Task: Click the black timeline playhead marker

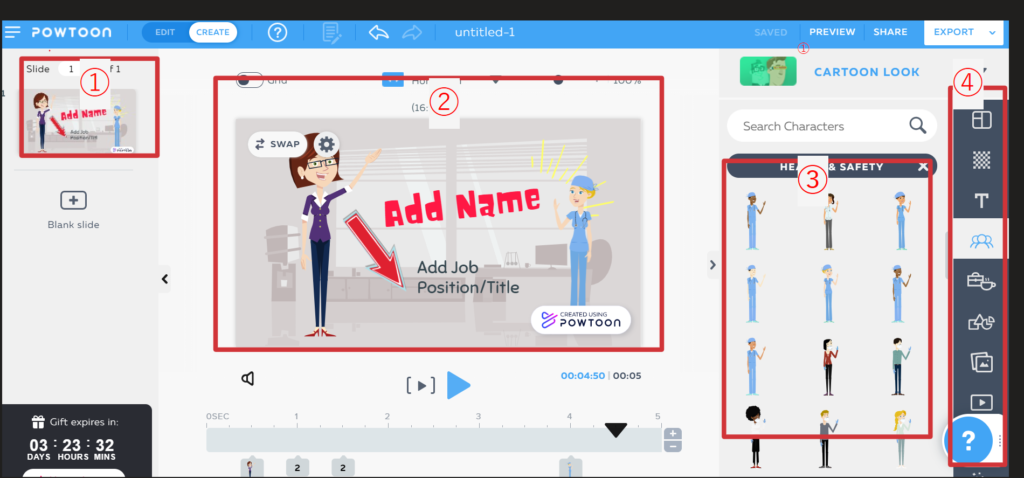Action: (616, 430)
